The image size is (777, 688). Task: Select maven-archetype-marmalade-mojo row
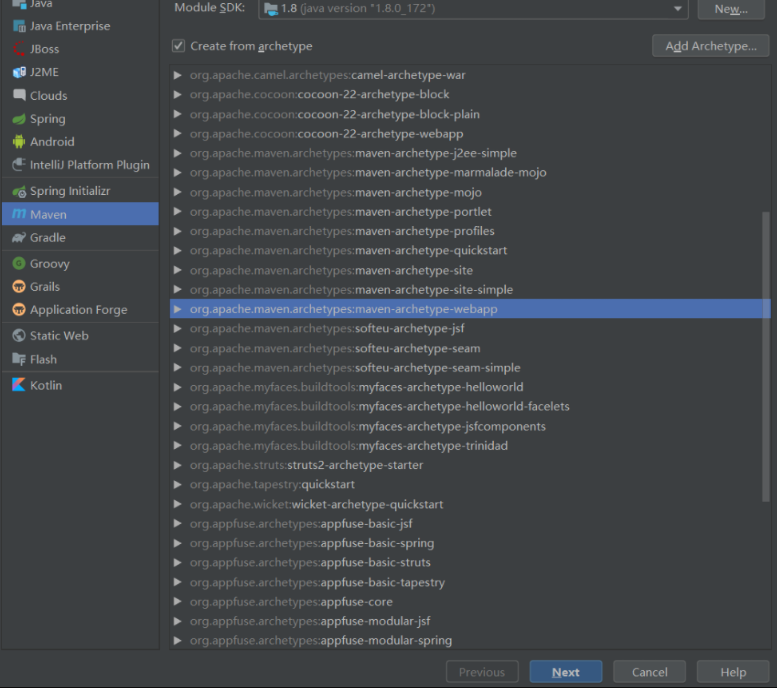pyautogui.click(x=470, y=172)
